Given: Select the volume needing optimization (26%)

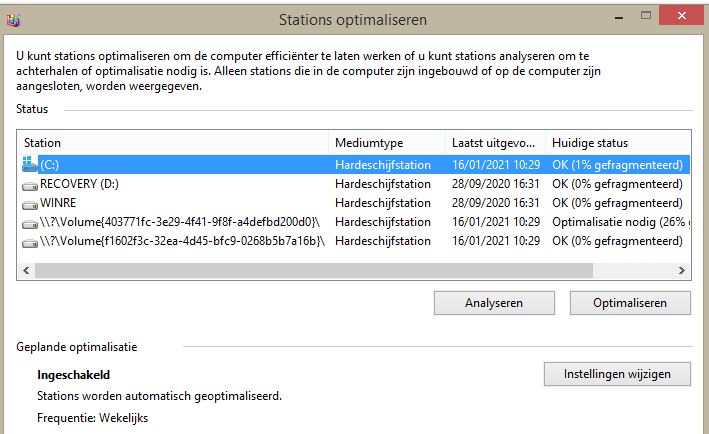Looking at the screenshot, I should 180,221.
